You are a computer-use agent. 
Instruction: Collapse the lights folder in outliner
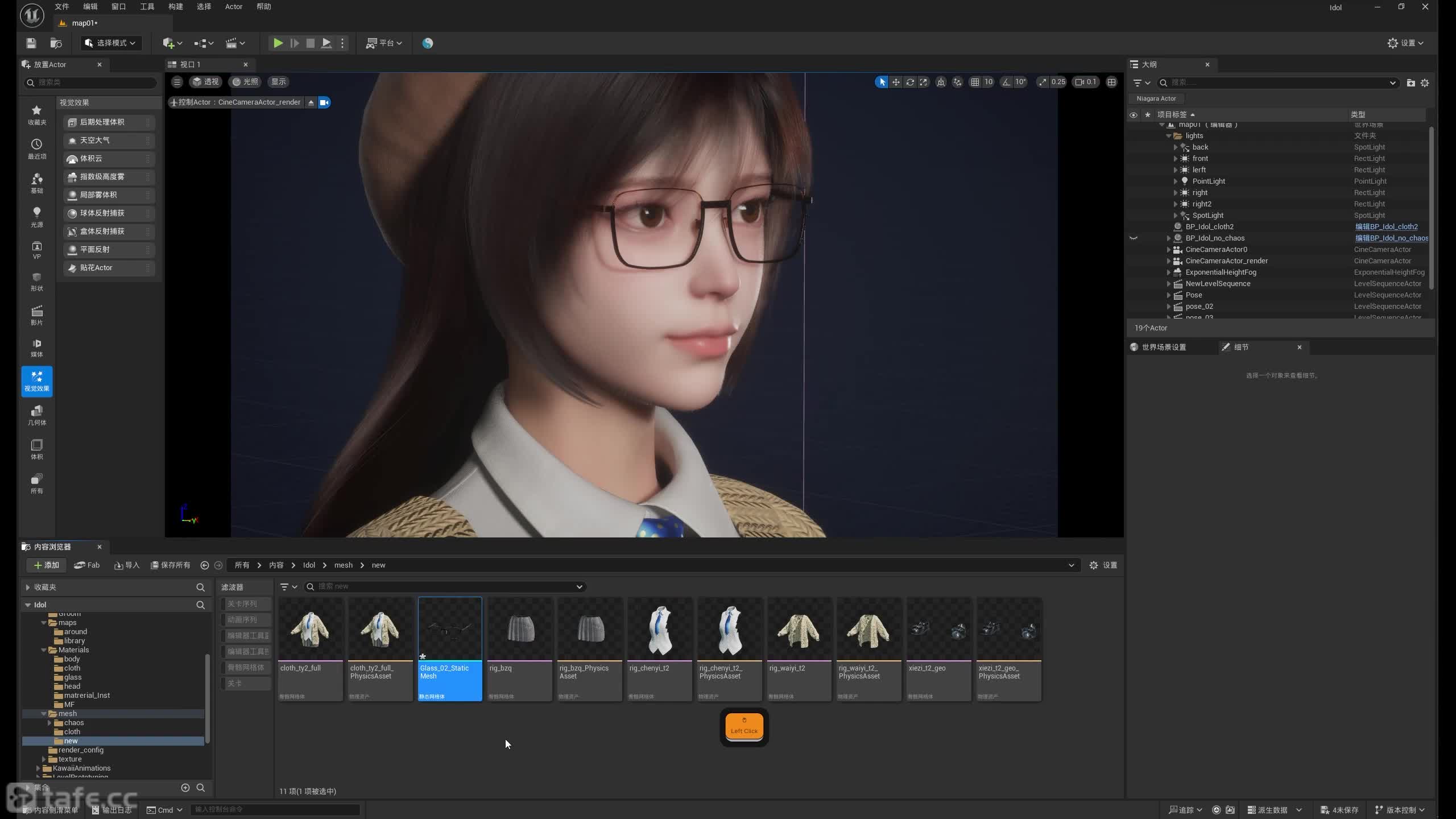coord(1169,136)
